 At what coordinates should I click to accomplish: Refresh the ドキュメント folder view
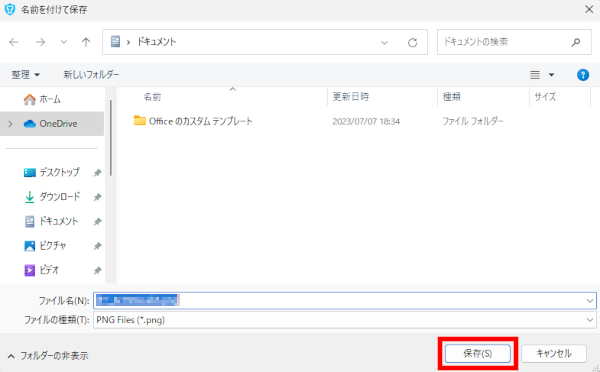point(412,42)
